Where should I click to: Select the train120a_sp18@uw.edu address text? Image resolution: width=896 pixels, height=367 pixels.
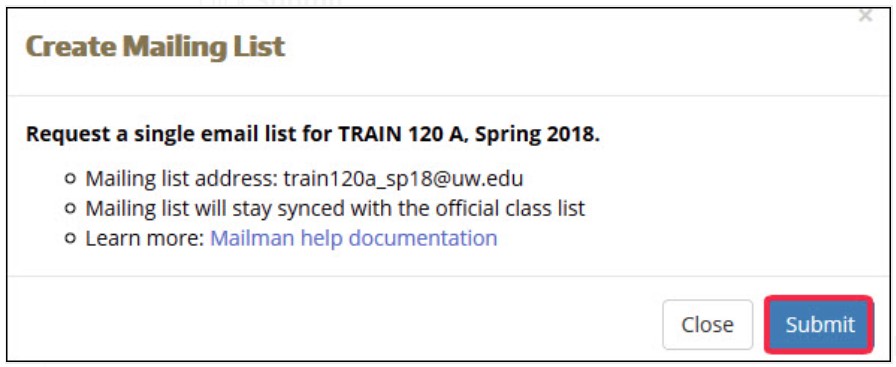tap(403, 179)
